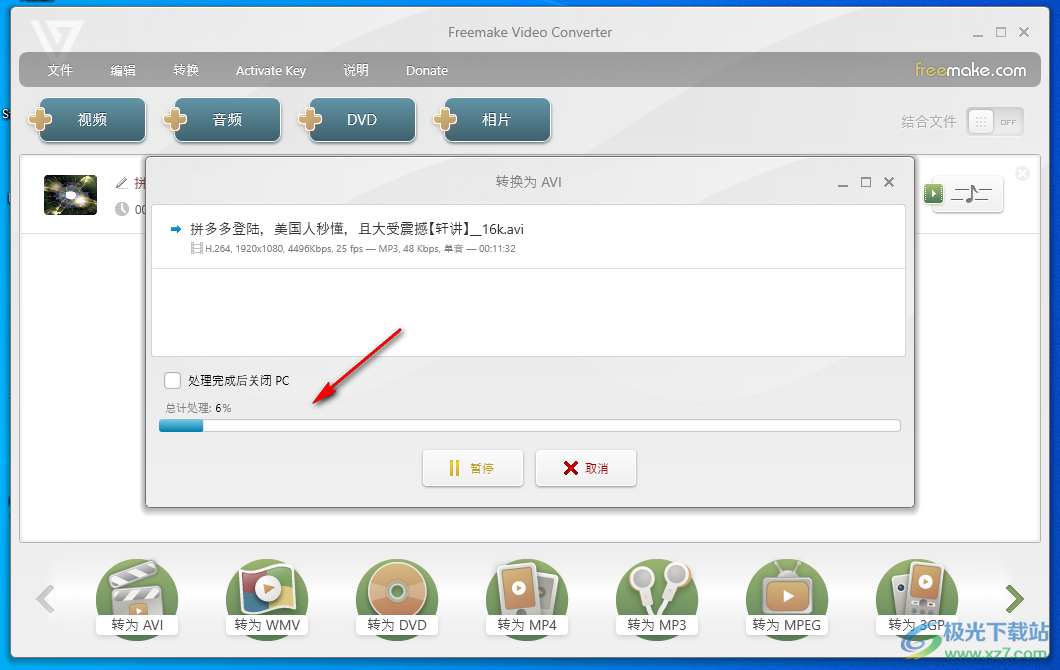The image size is (1060, 670).
Task: Open the play and edit video button
Action: tap(963, 194)
